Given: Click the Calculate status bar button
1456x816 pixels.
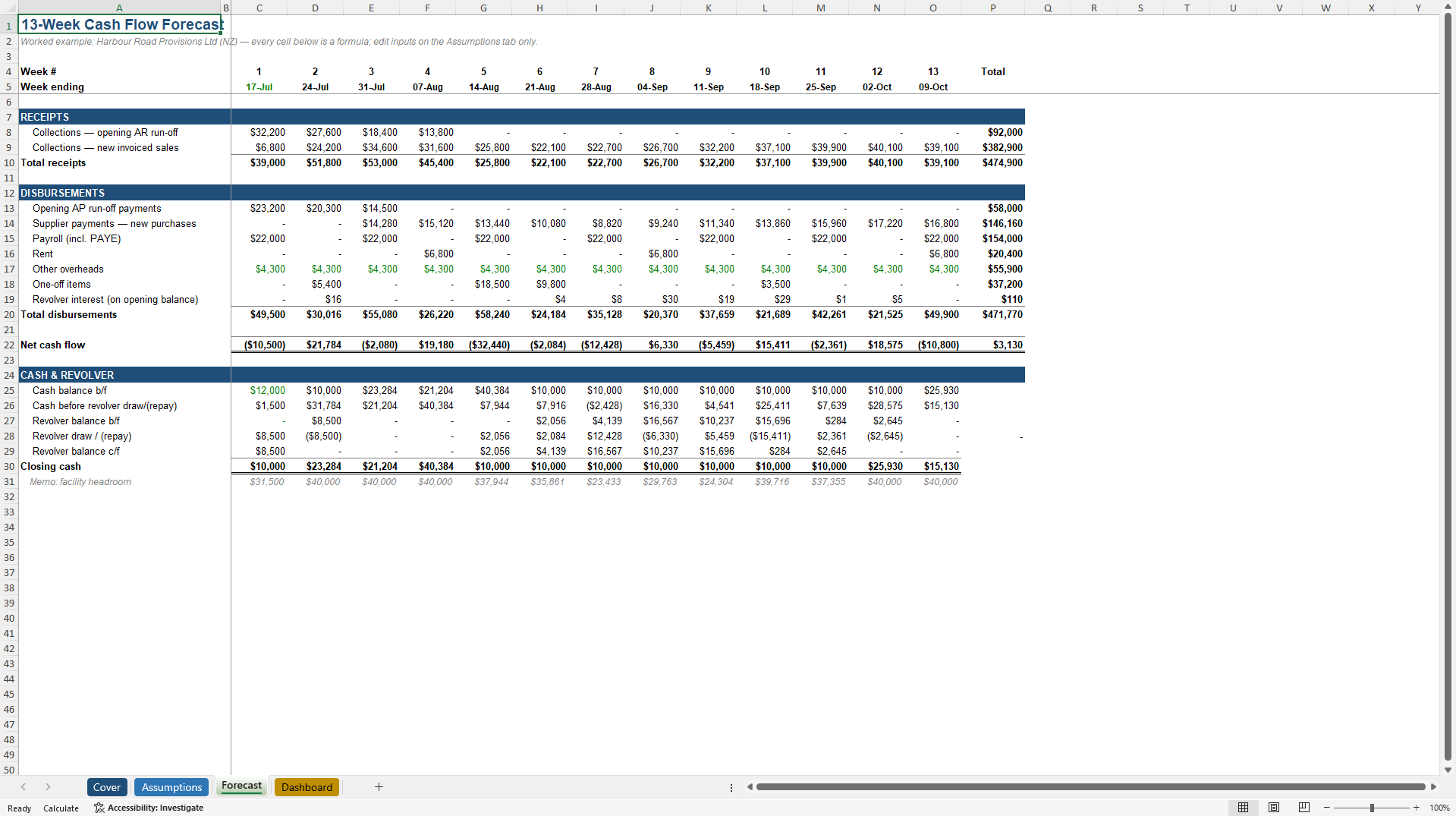Looking at the screenshot, I should pyautogui.click(x=61, y=808).
